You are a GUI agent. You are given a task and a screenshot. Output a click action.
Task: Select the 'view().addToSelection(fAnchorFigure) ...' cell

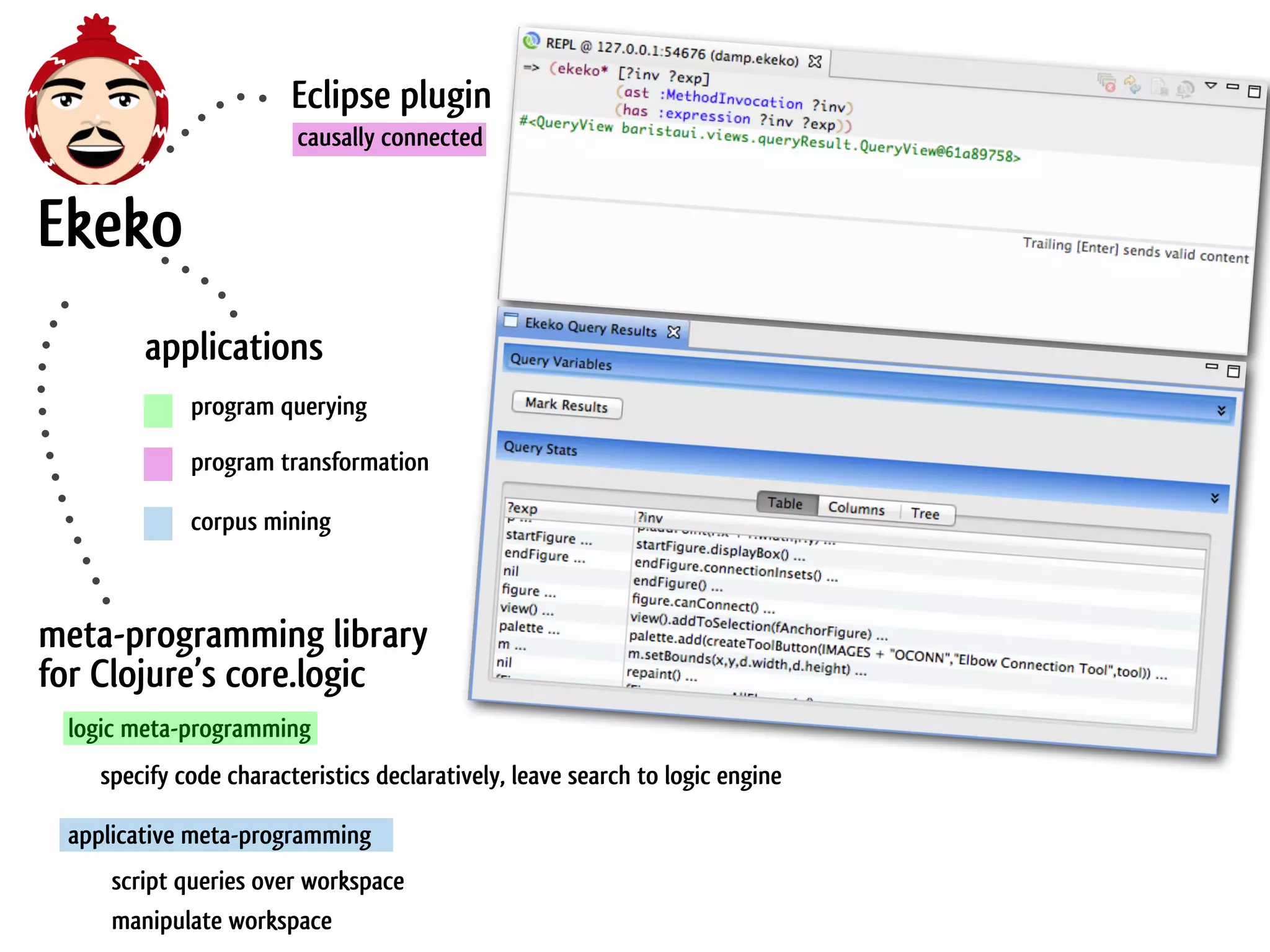pos(759,626)
